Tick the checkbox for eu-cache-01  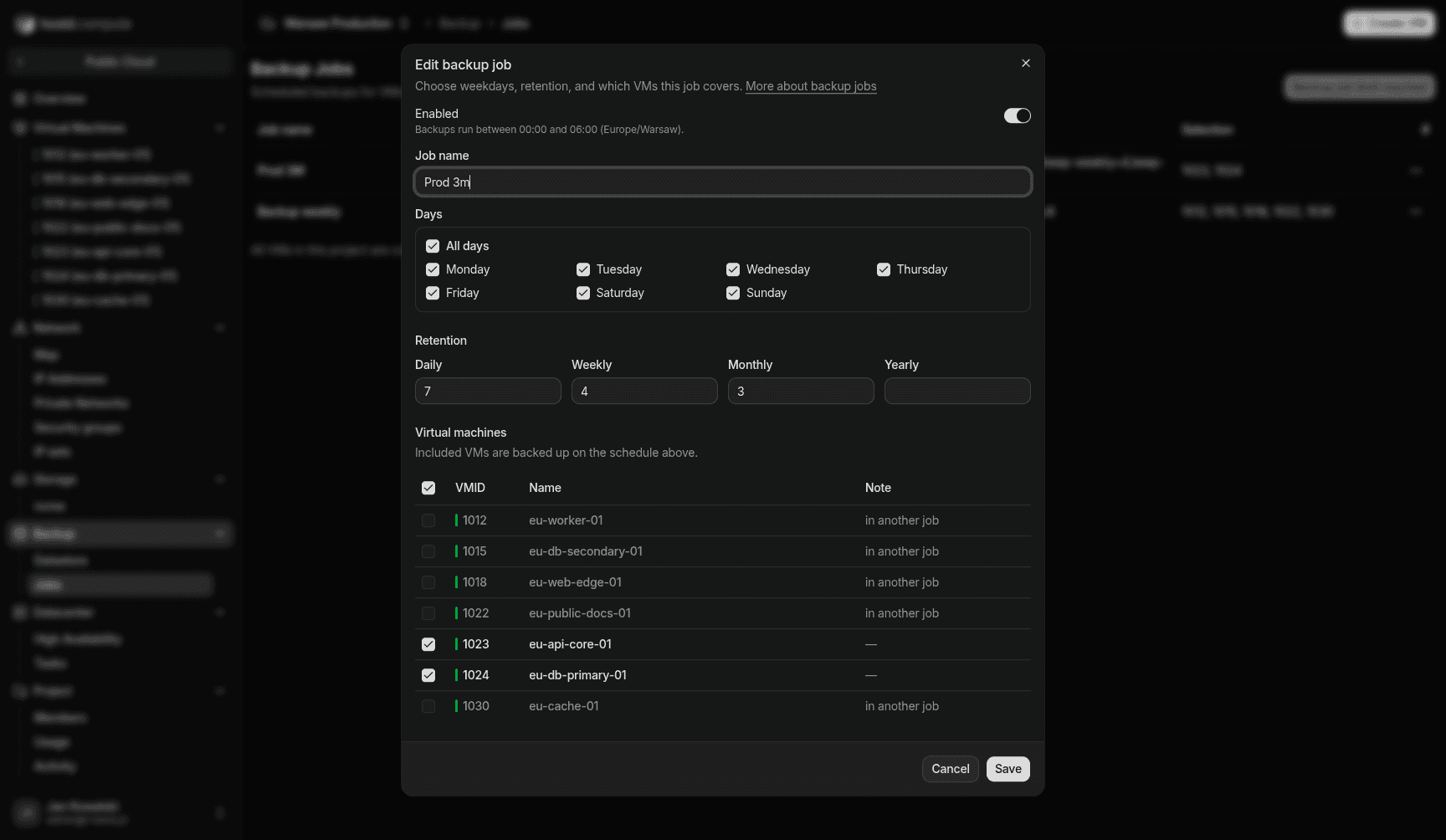(428, 706)
